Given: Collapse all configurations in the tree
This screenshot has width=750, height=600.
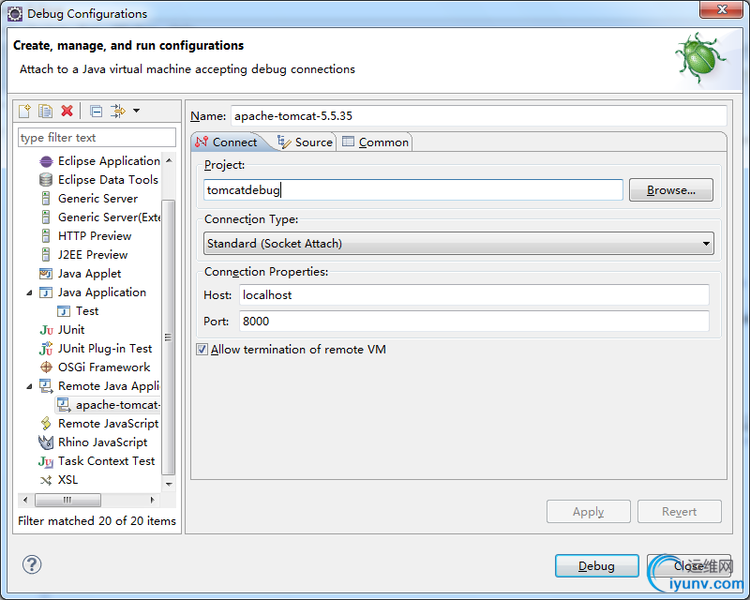Looking at the screenshot, I should (96, 111).
